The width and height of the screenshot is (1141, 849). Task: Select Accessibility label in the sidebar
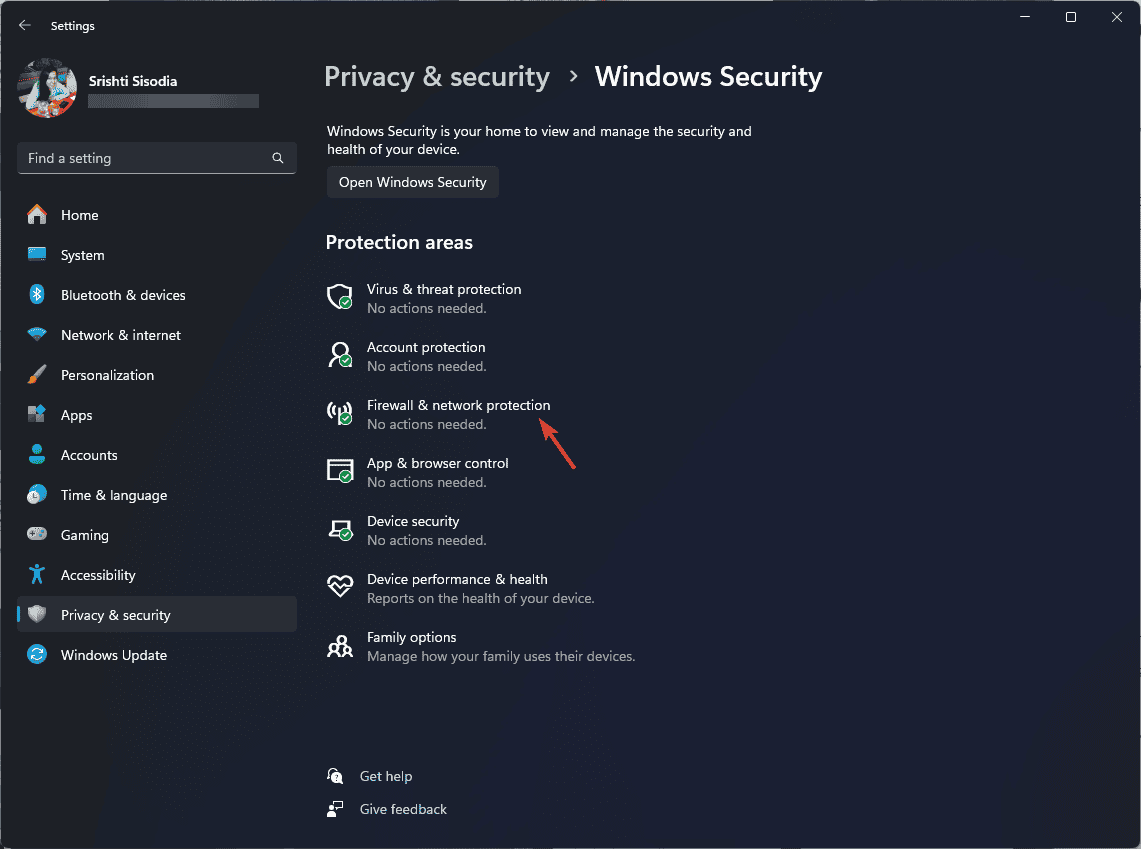(x=98, y=575)
